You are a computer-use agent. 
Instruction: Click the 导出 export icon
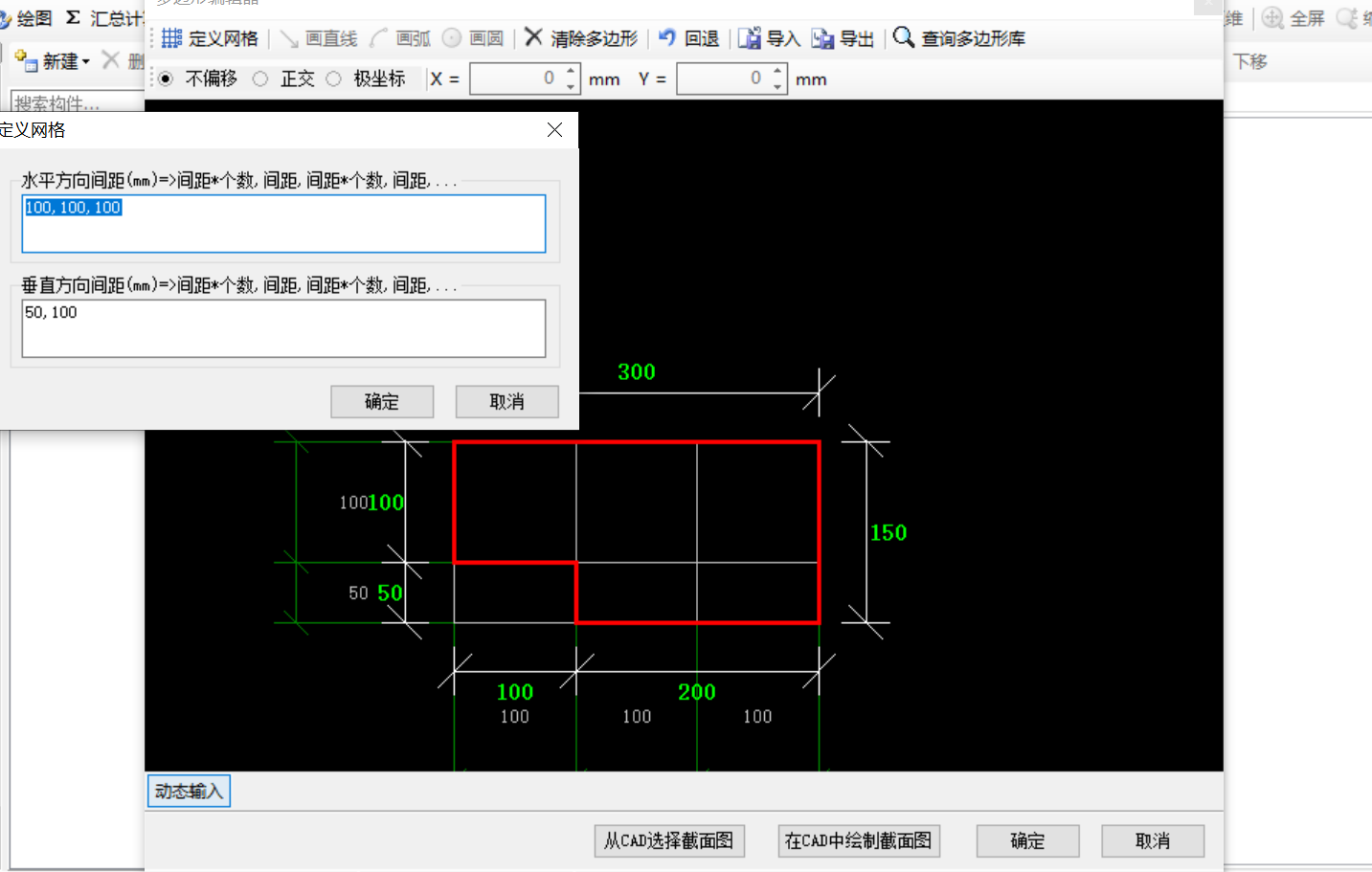pos(822,38)
